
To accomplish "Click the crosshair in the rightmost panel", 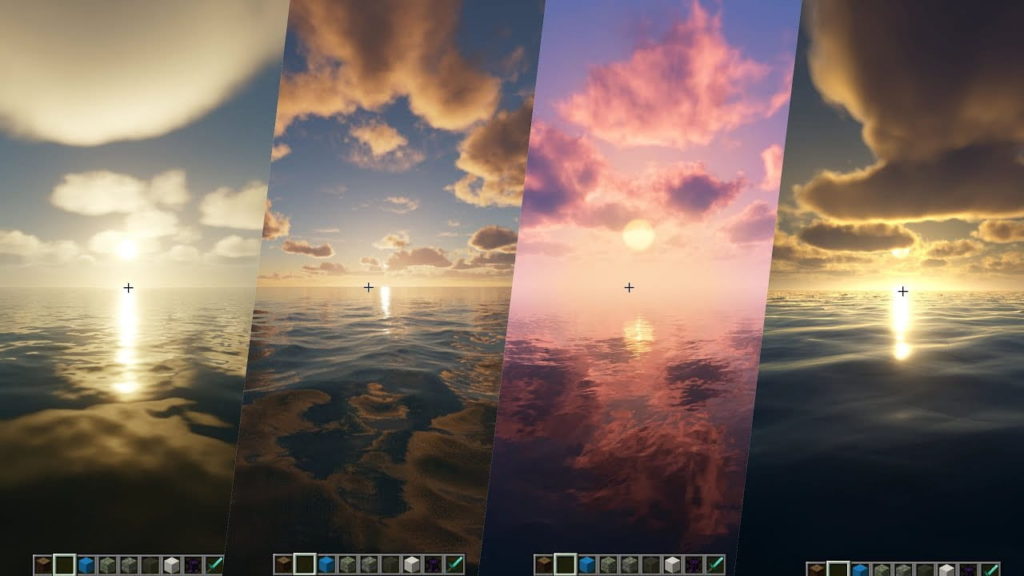I will coord(903,291).
